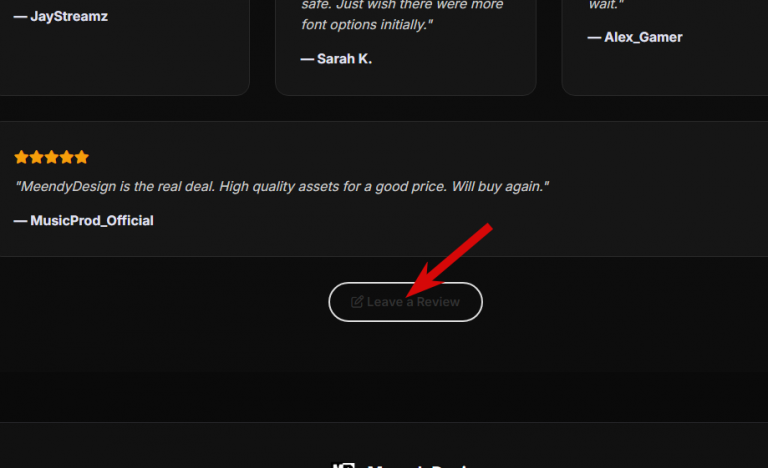This screenshot has width=768, height=468.
Task: Select the first star of MusicProd_Official's rating
Action: coord(22,157)
